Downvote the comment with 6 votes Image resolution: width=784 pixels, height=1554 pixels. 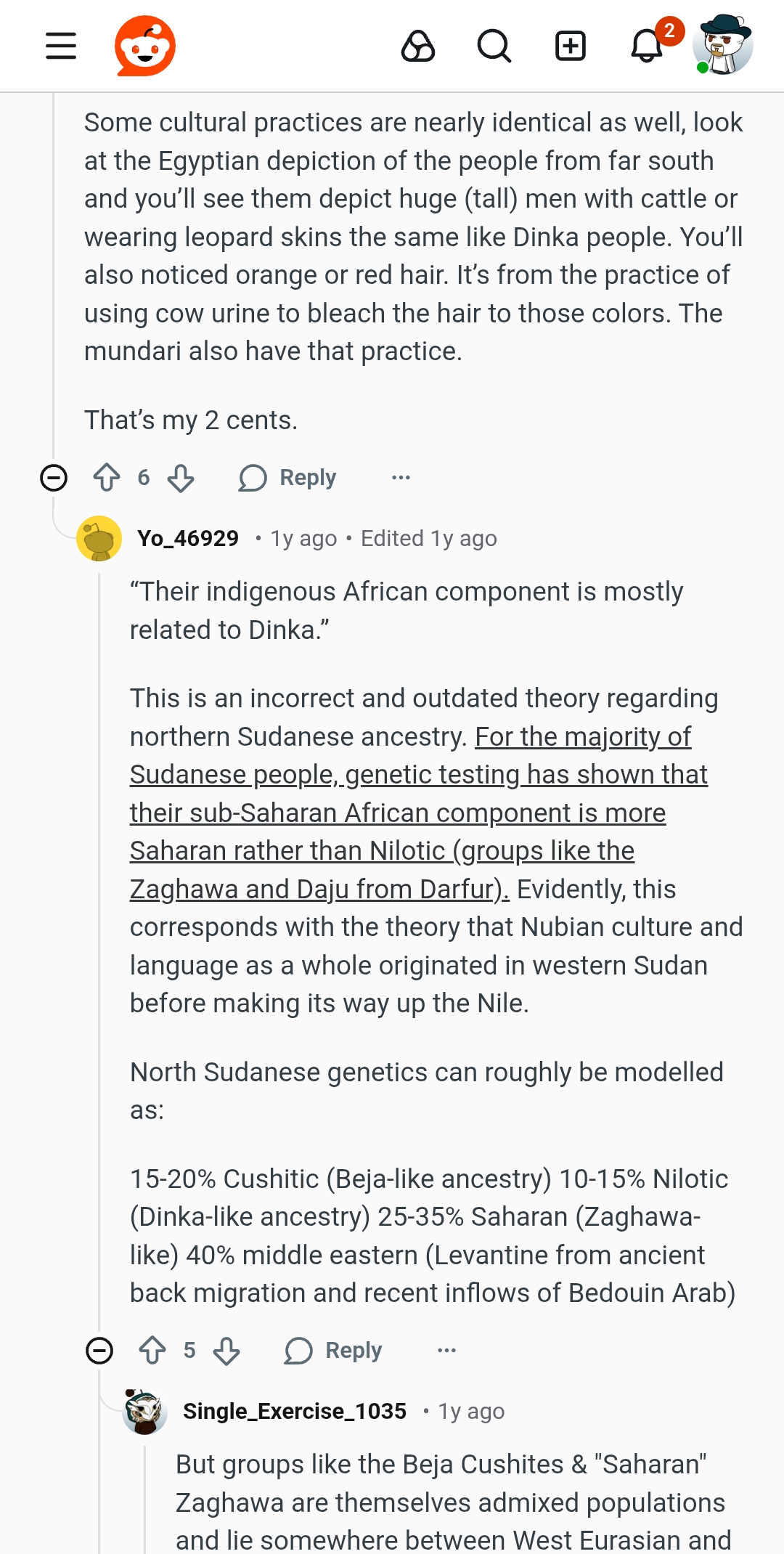coord(180,477)
